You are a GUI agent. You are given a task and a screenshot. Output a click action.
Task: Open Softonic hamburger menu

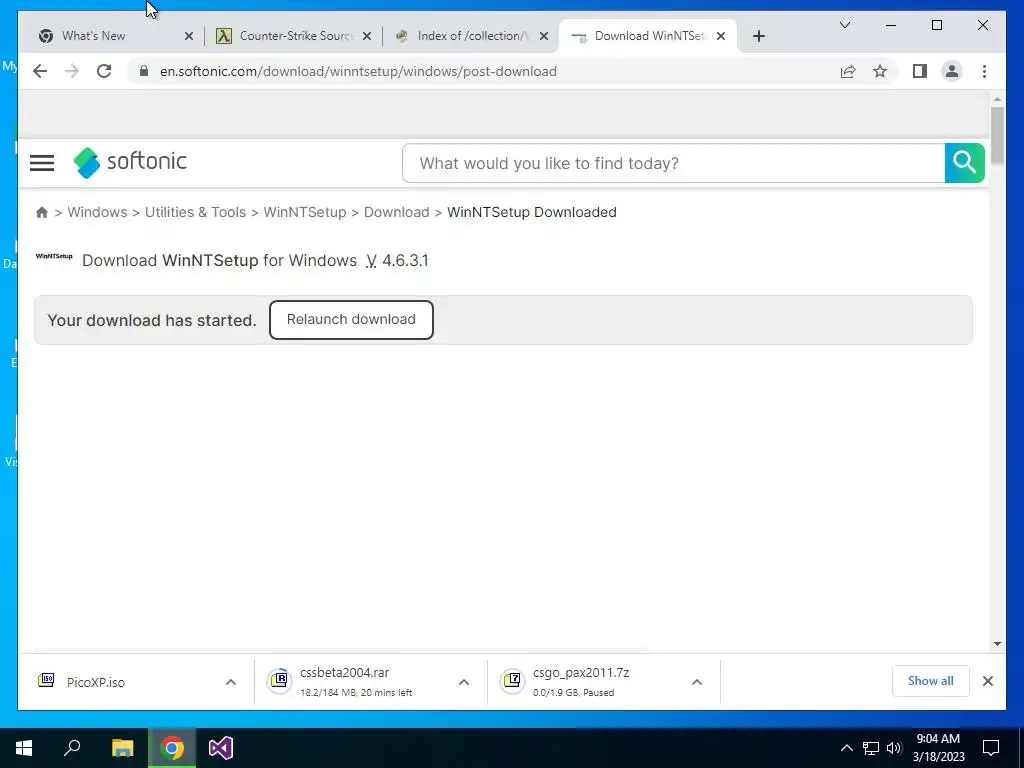pyautogui.click(x=42, y=163)
